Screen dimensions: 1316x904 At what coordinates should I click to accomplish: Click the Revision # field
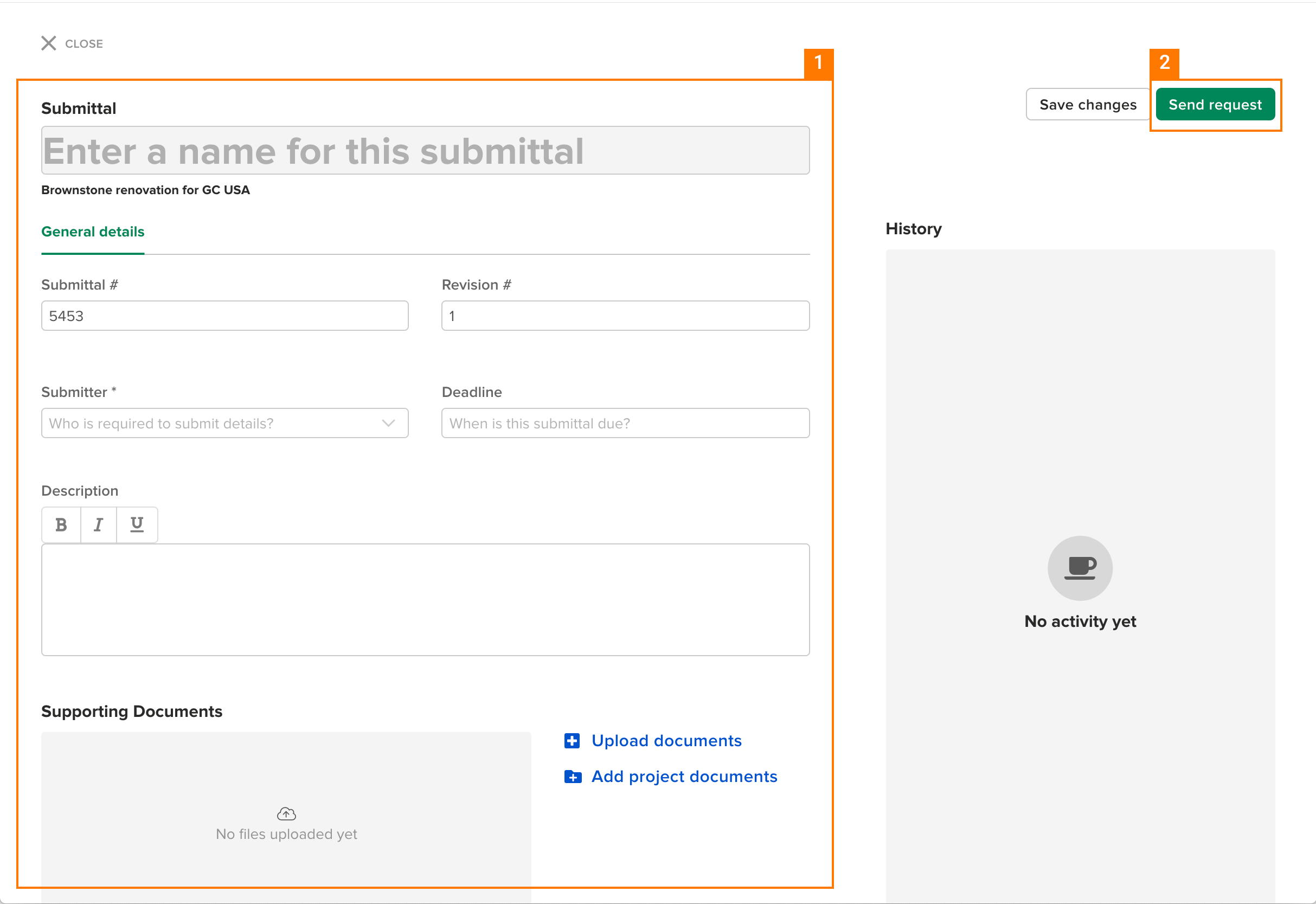[625, 316]
